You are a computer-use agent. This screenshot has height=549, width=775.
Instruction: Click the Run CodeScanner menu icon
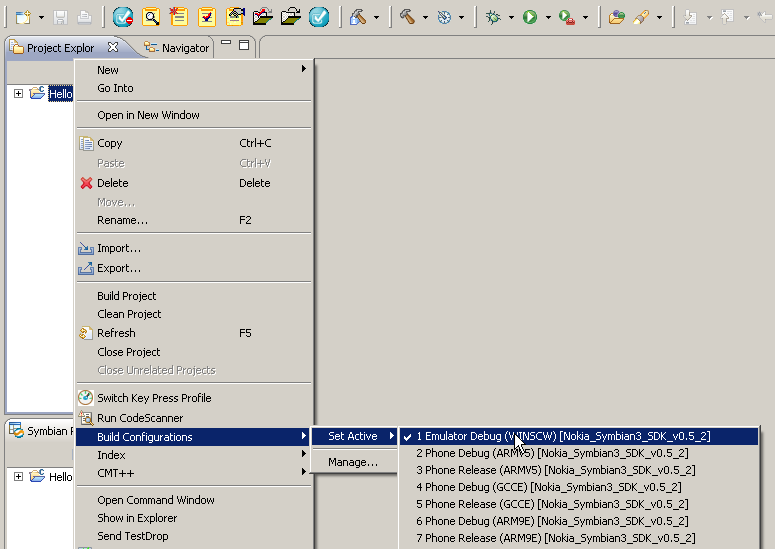86,418
